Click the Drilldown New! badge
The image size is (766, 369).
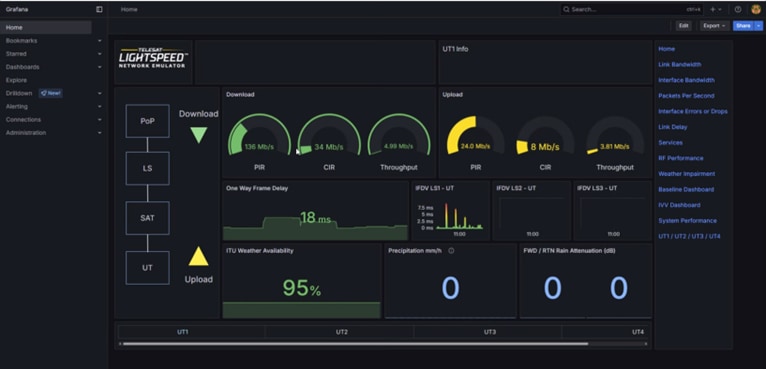coord(51,93)
